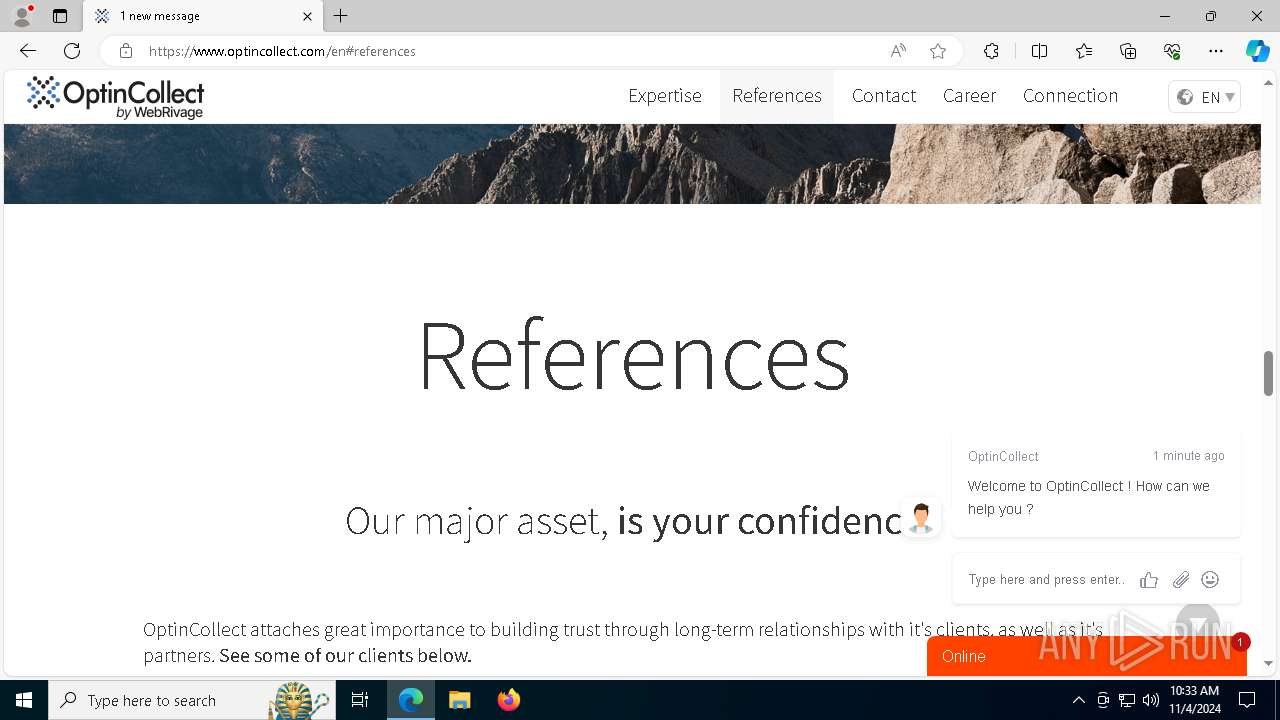Screen dimensions: 1280x720
Task: Click 'See some of our clients below' text
Action: tap(345, 656)
